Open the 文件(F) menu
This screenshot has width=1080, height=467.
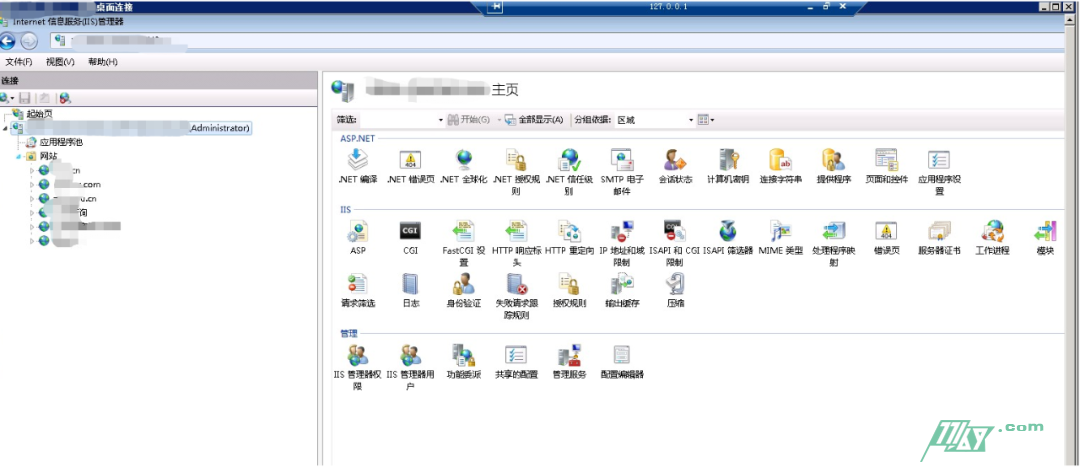point(19,62)
